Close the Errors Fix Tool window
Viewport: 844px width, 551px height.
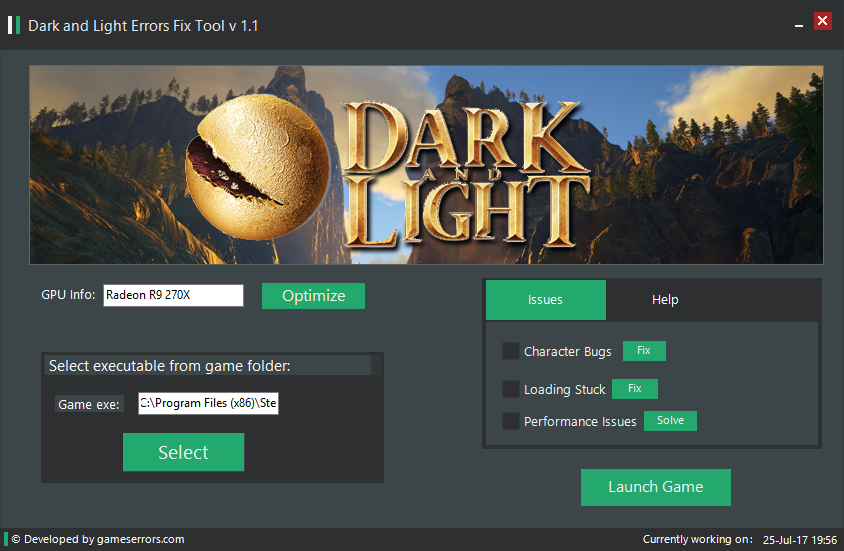[x=822, y=21]
